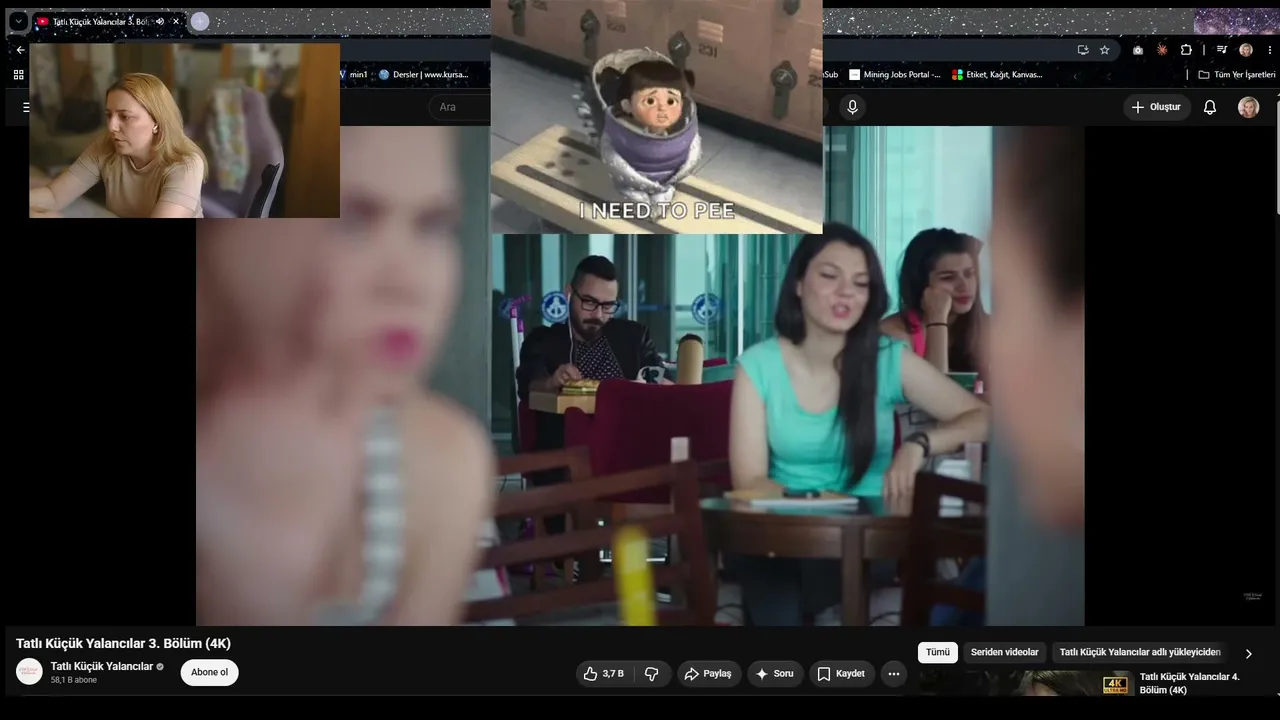Open a new browser tab

pos(200,21)
